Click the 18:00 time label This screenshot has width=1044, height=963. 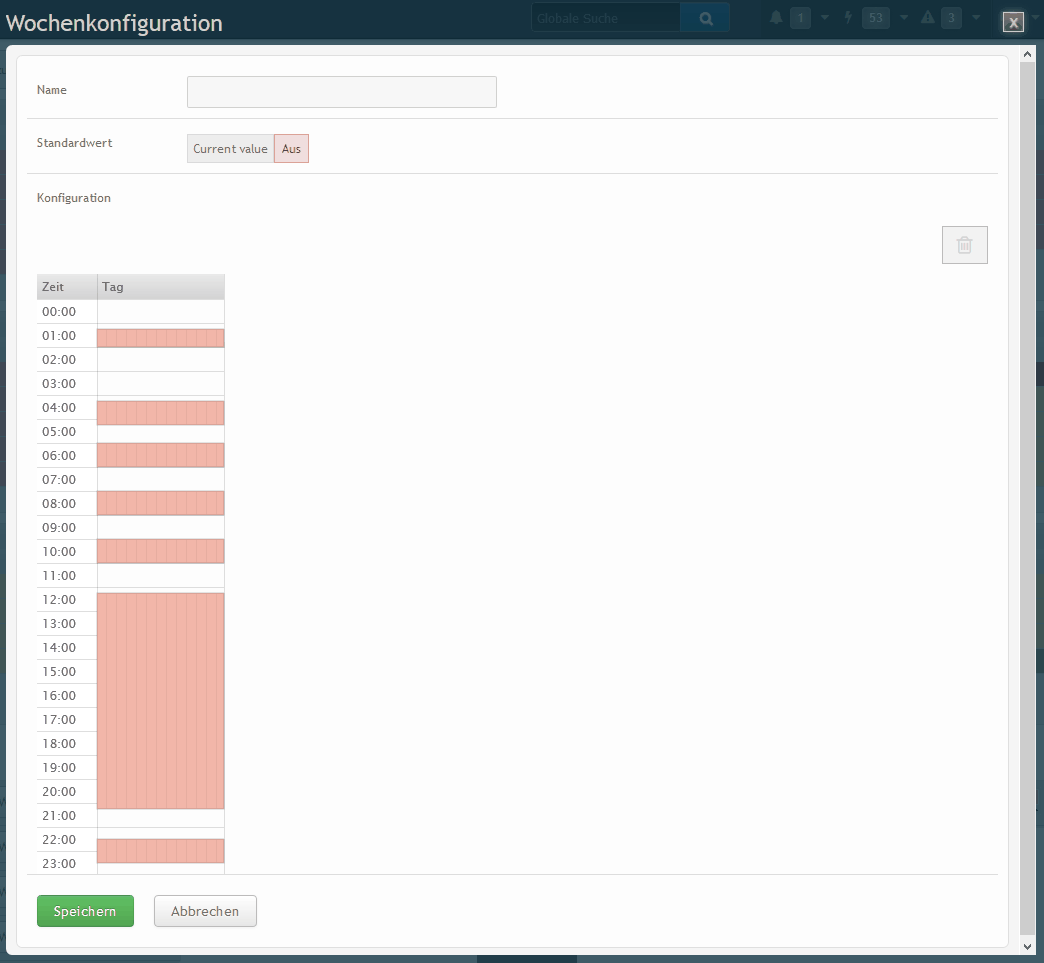pos(59,743)
